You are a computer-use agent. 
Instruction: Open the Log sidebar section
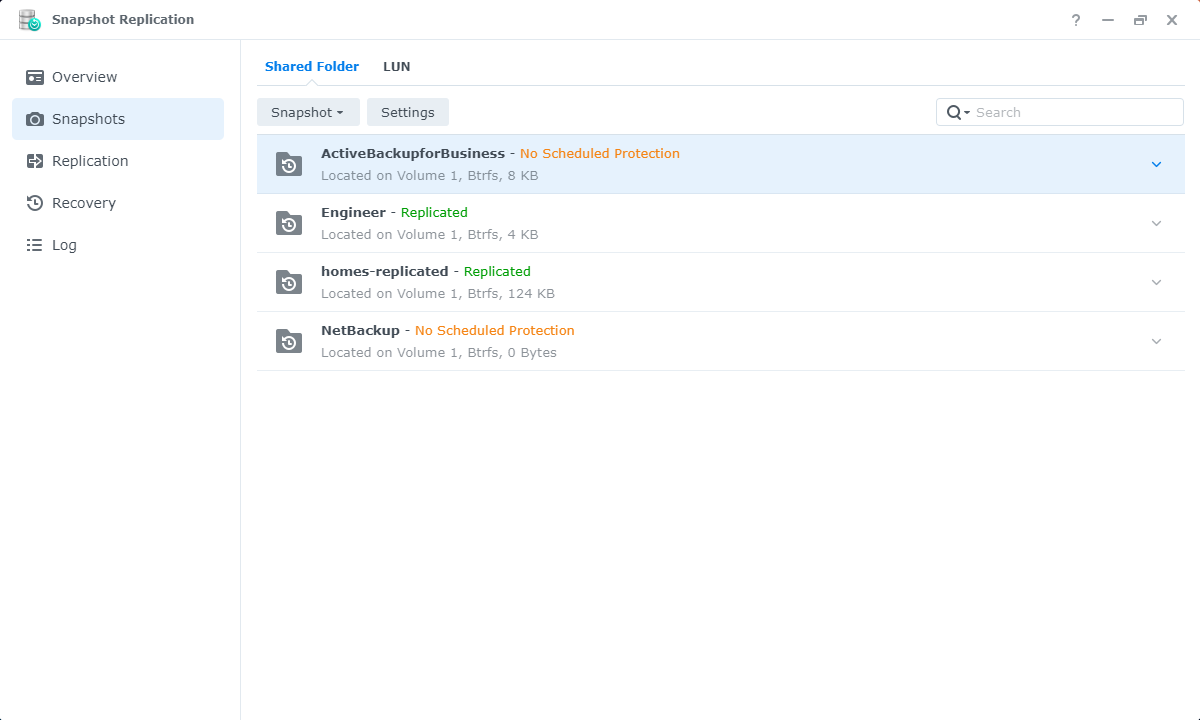(64, 245)
